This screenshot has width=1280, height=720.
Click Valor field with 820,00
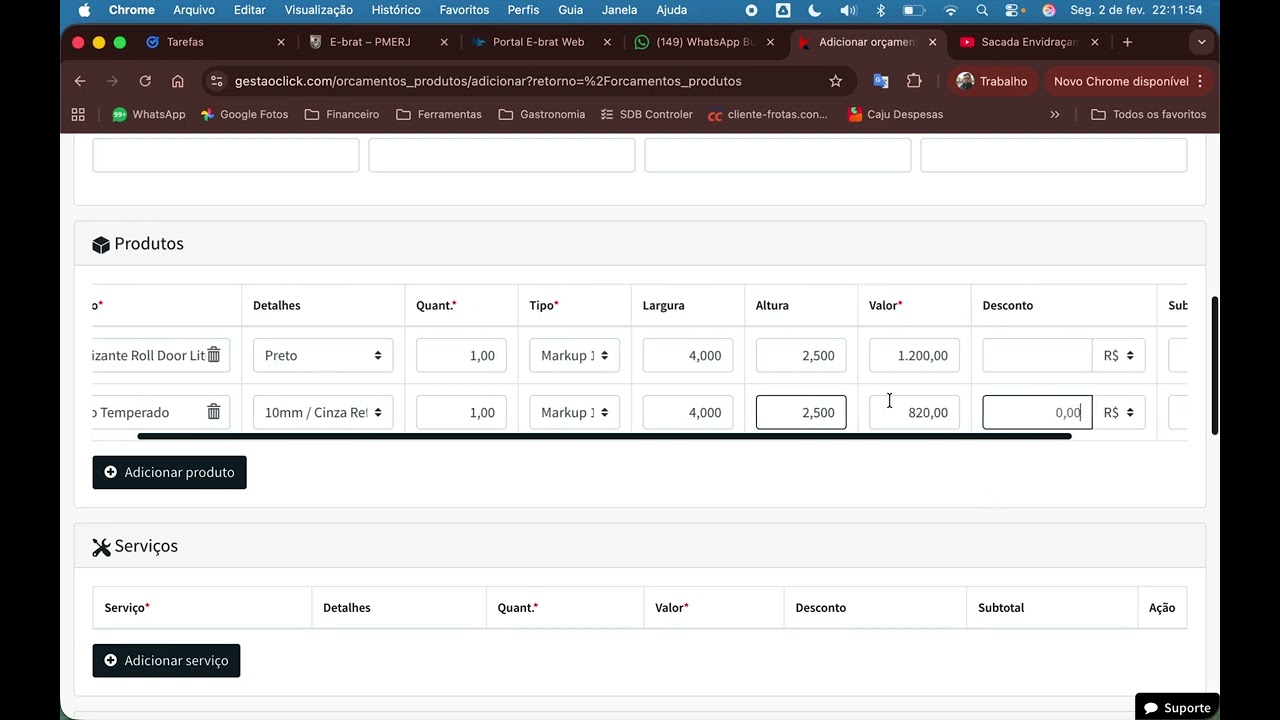[x=914, y=412]
